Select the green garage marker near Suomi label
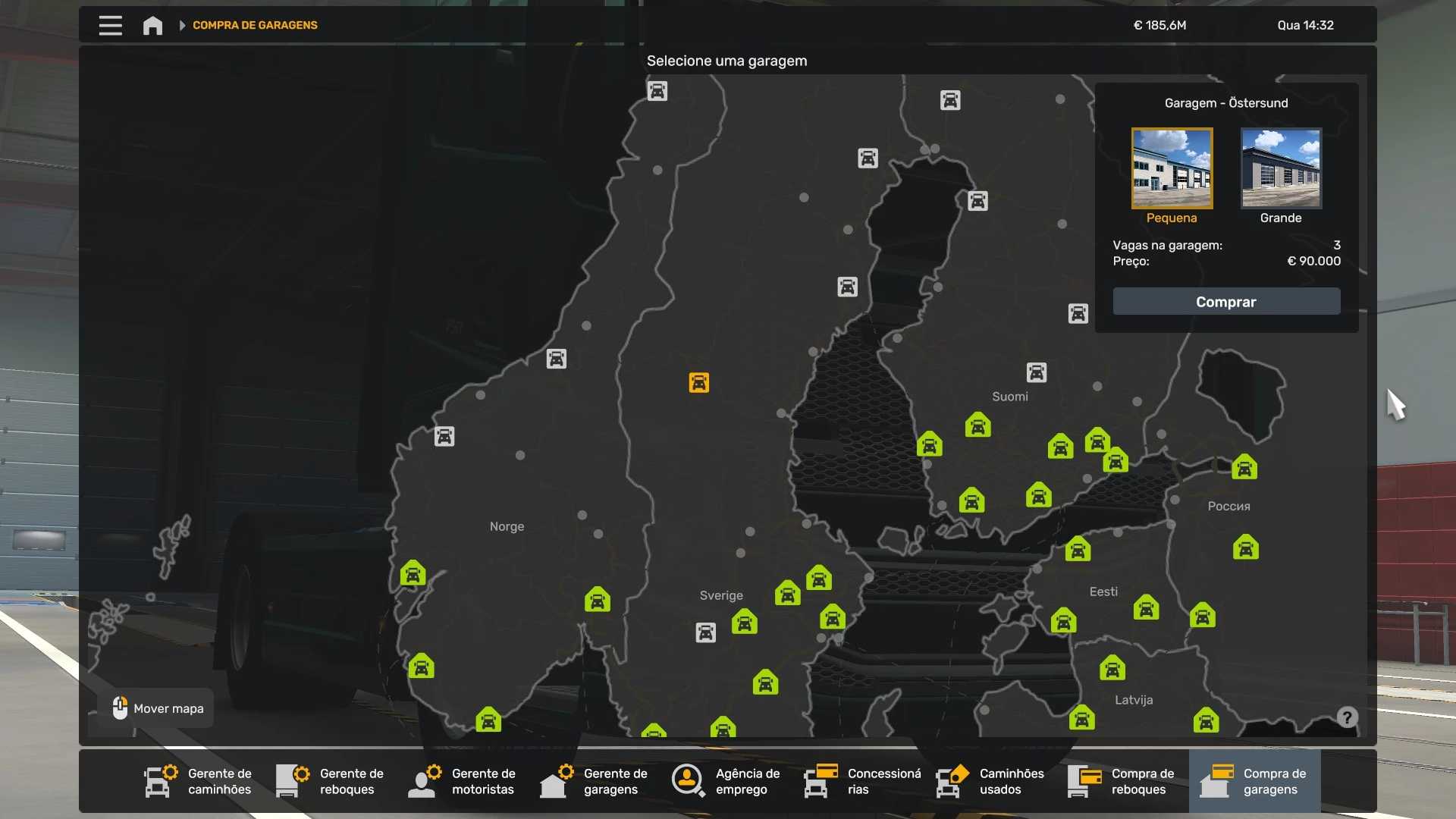This screenshot has width=1456, height=819. (x=977, y=425)
